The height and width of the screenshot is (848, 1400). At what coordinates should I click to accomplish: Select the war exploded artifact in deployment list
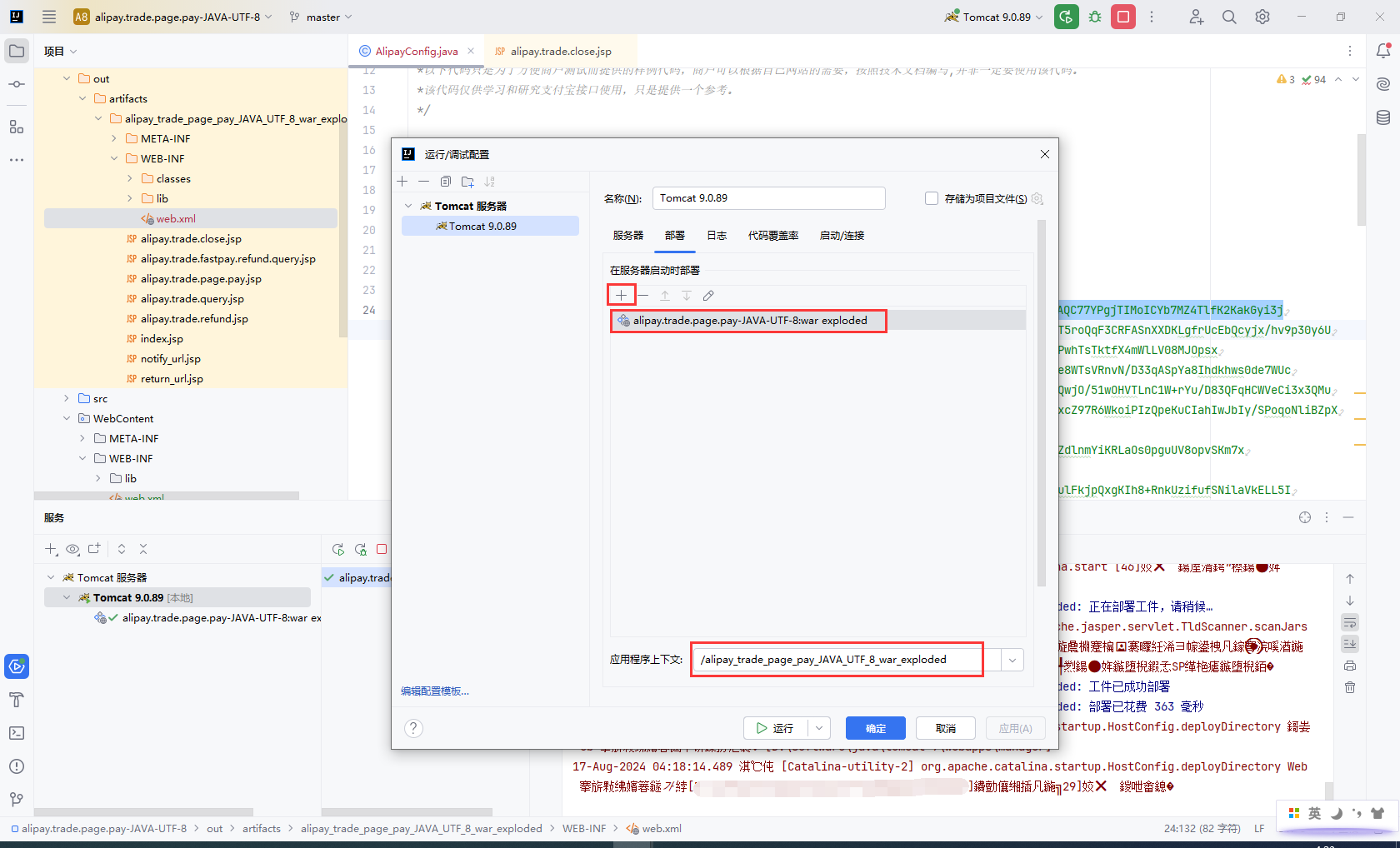817,321
